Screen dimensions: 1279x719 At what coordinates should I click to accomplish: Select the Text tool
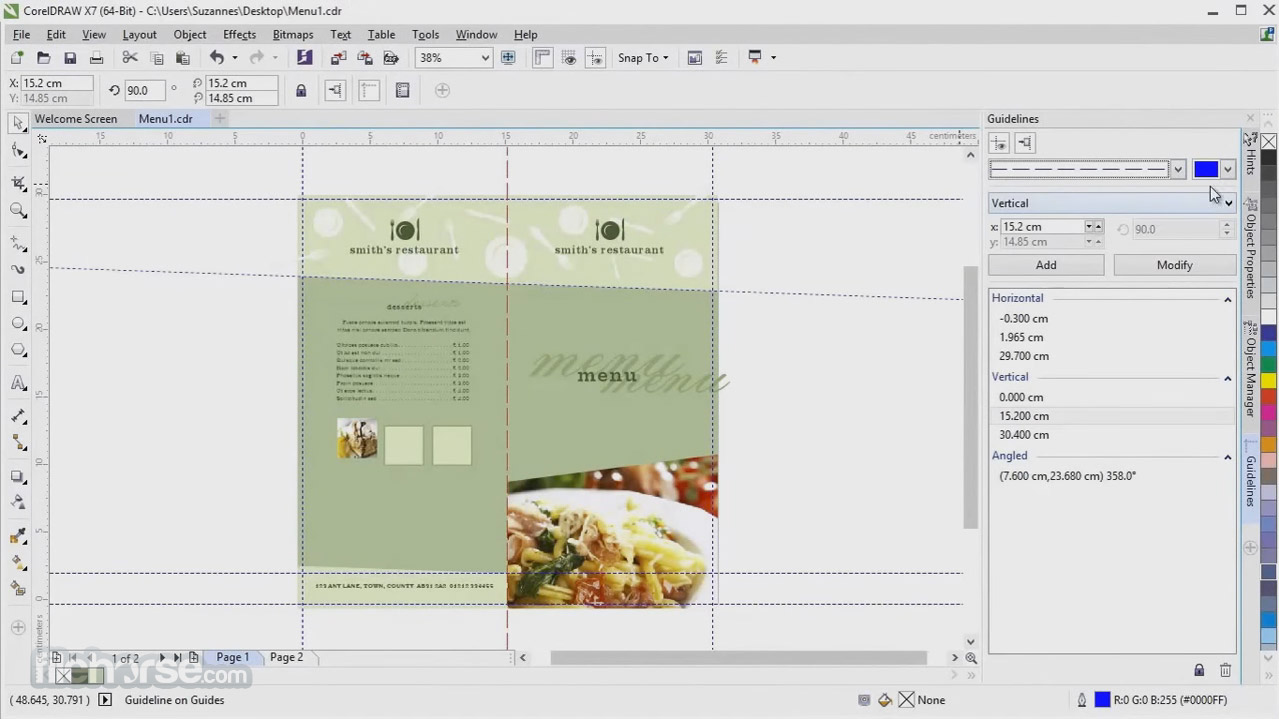(x=17, y=383)
